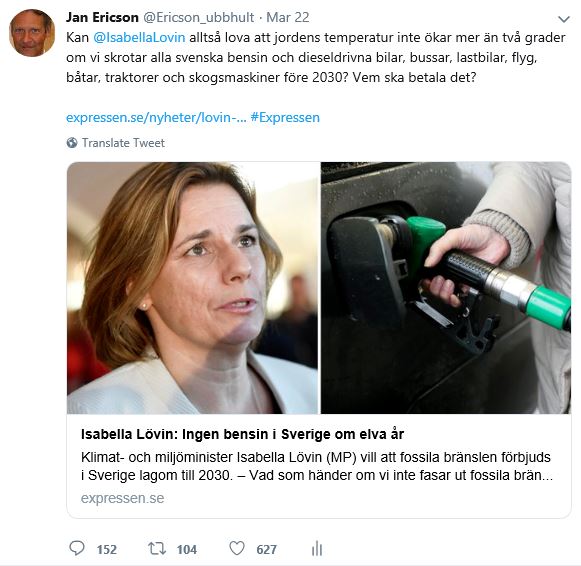Open the expressen.se/nyheter/lovin link
Screen dimensions: 581x566
pos(156,117)
